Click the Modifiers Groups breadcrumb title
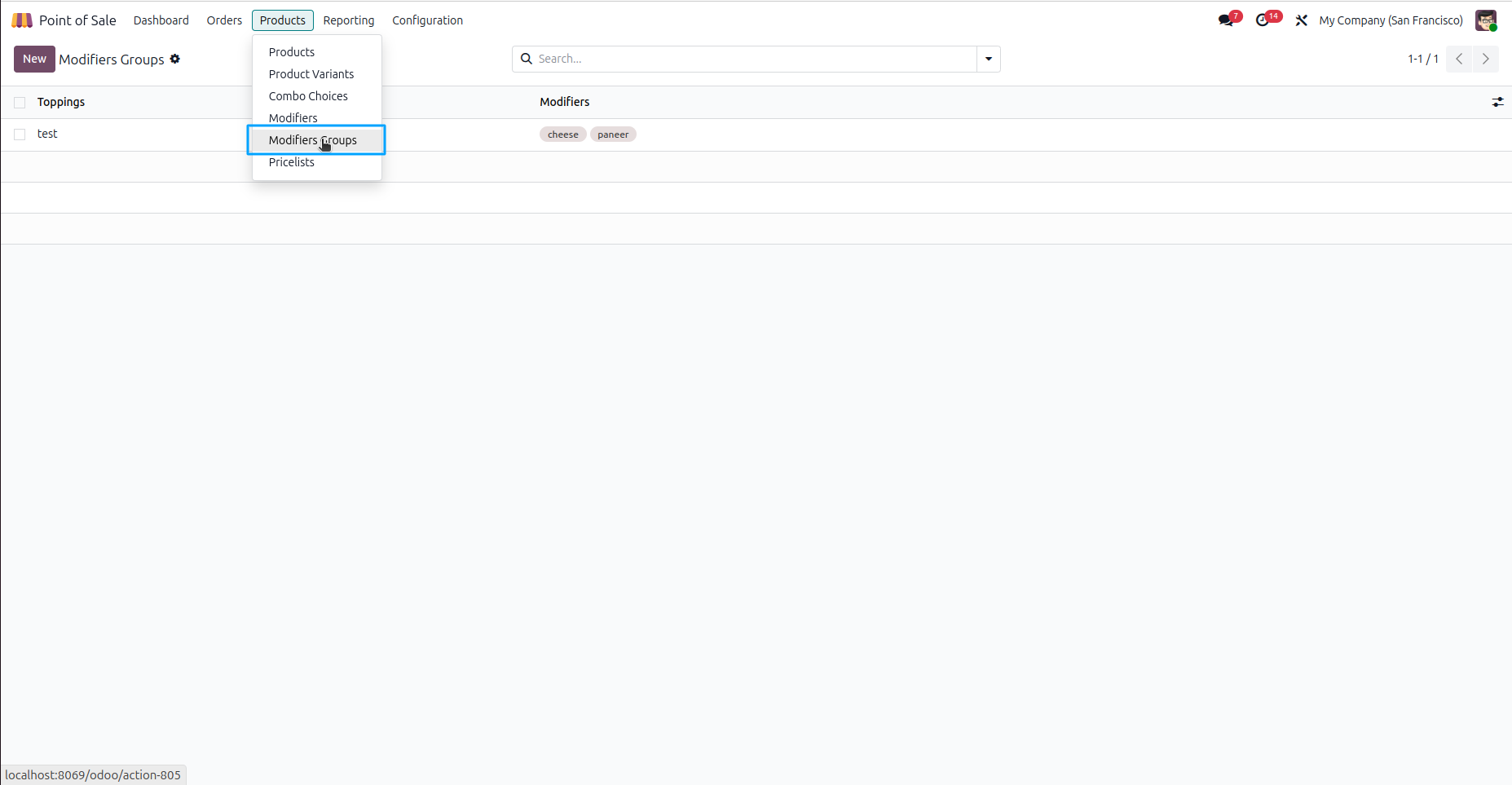1512x785 pixels. tap(112, 60)
